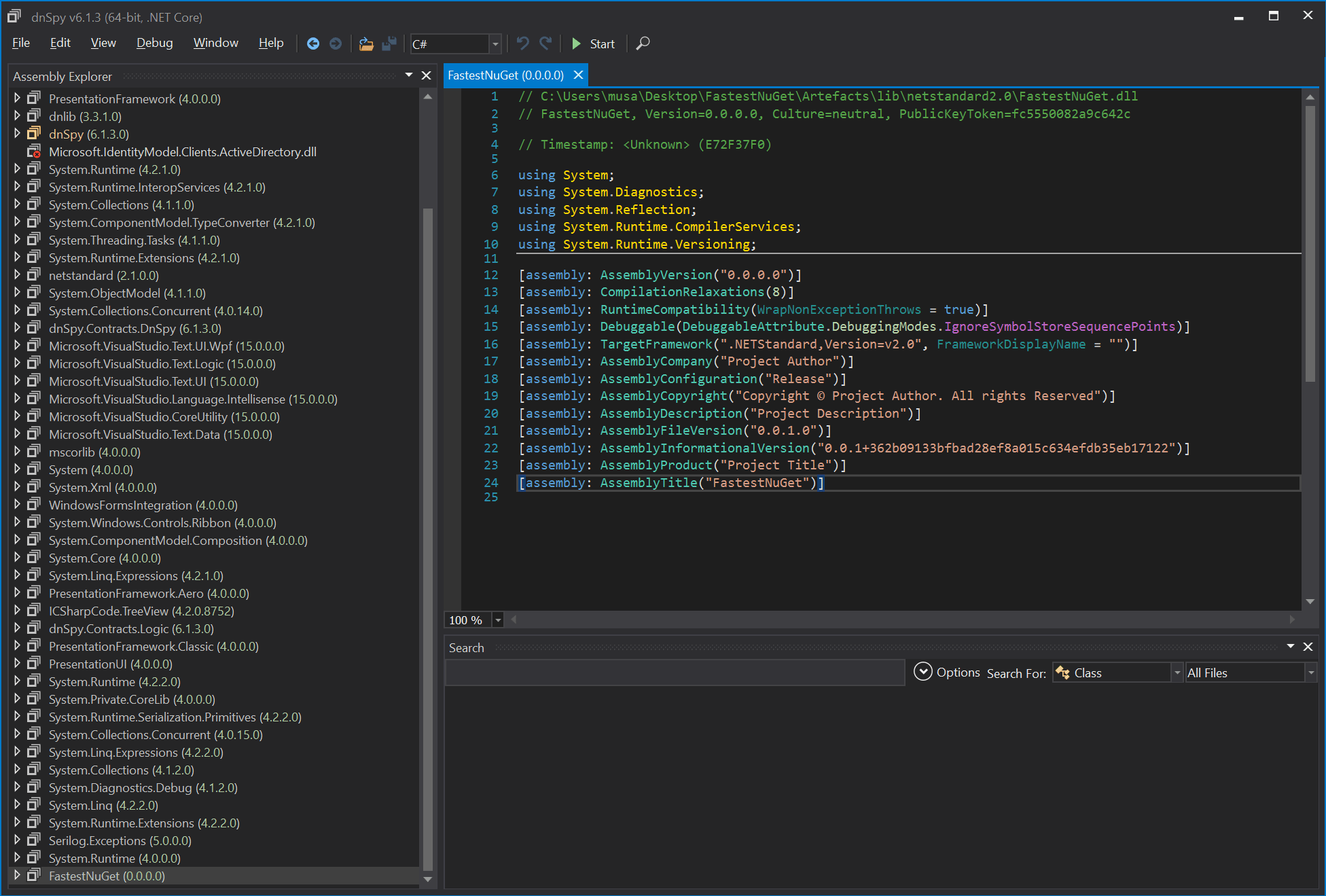Image resolution: width=1326 pixels, height=896 pixels.
Task: Click the Undo arrow in toolbar
Action: tap(522, 43)
